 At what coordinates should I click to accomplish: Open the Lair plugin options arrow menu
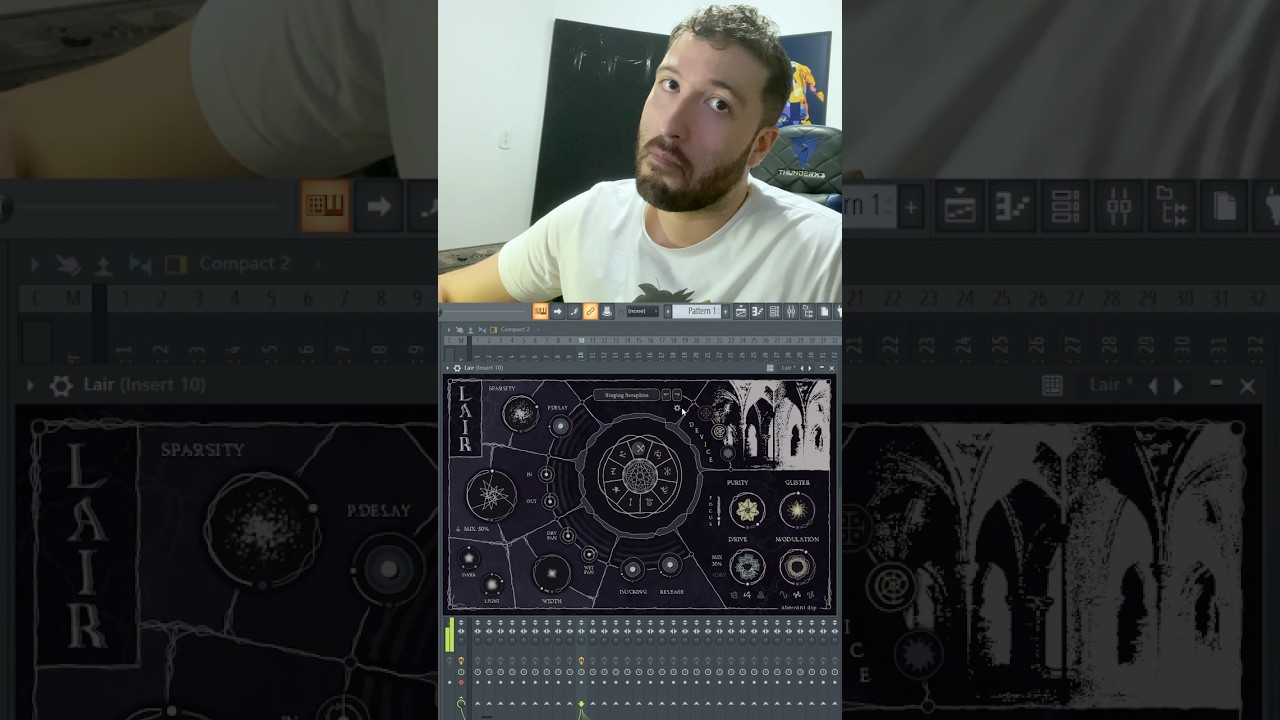pyautogui.click(x=448, y=368)
